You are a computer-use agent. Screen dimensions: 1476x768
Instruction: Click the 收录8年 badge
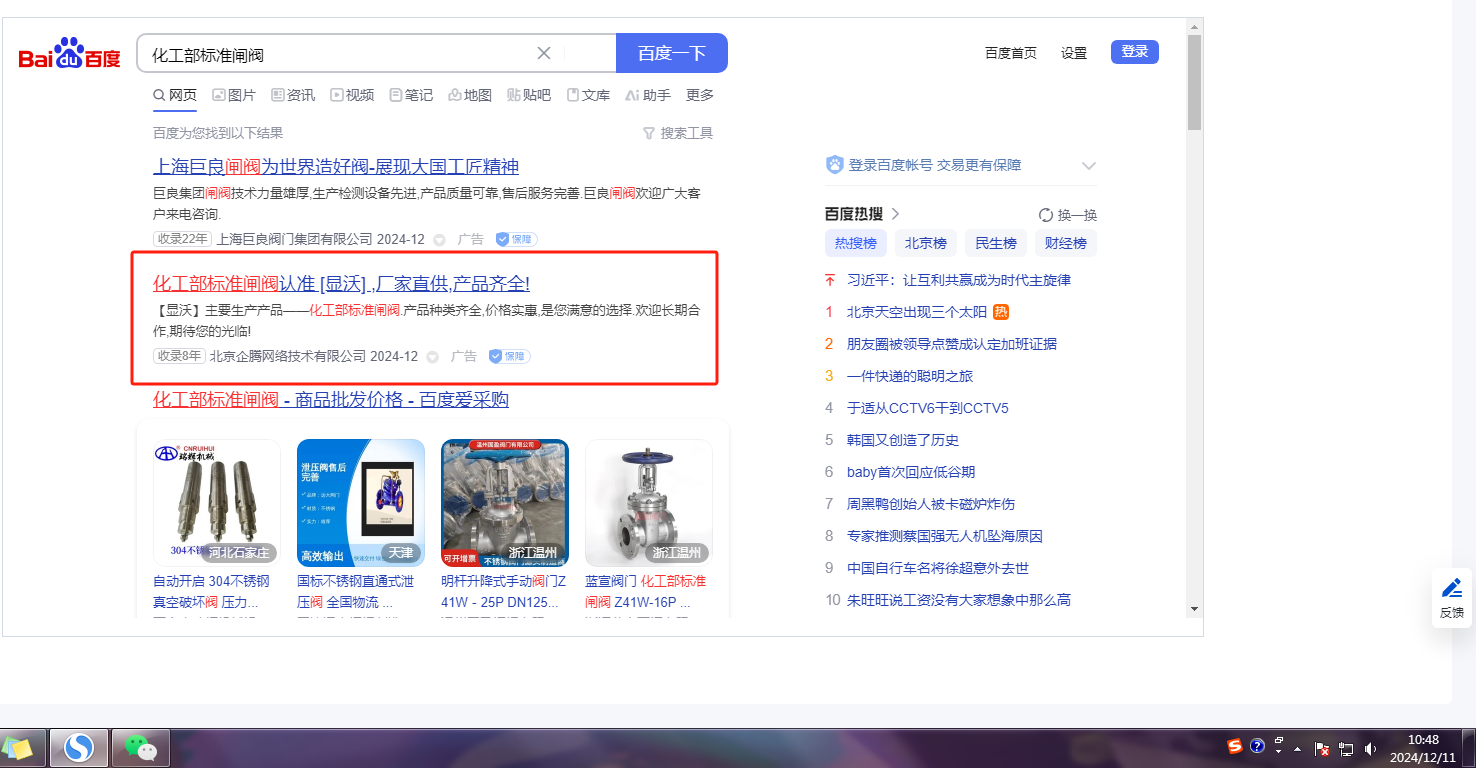pyautogui.click(x=179, y=356)
